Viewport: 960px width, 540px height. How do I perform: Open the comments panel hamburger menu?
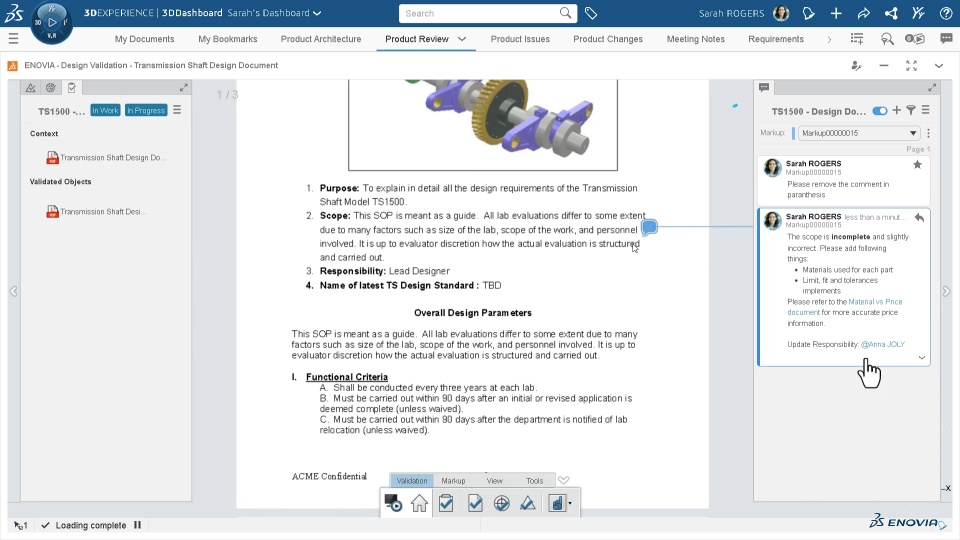(x=926, y=110)
